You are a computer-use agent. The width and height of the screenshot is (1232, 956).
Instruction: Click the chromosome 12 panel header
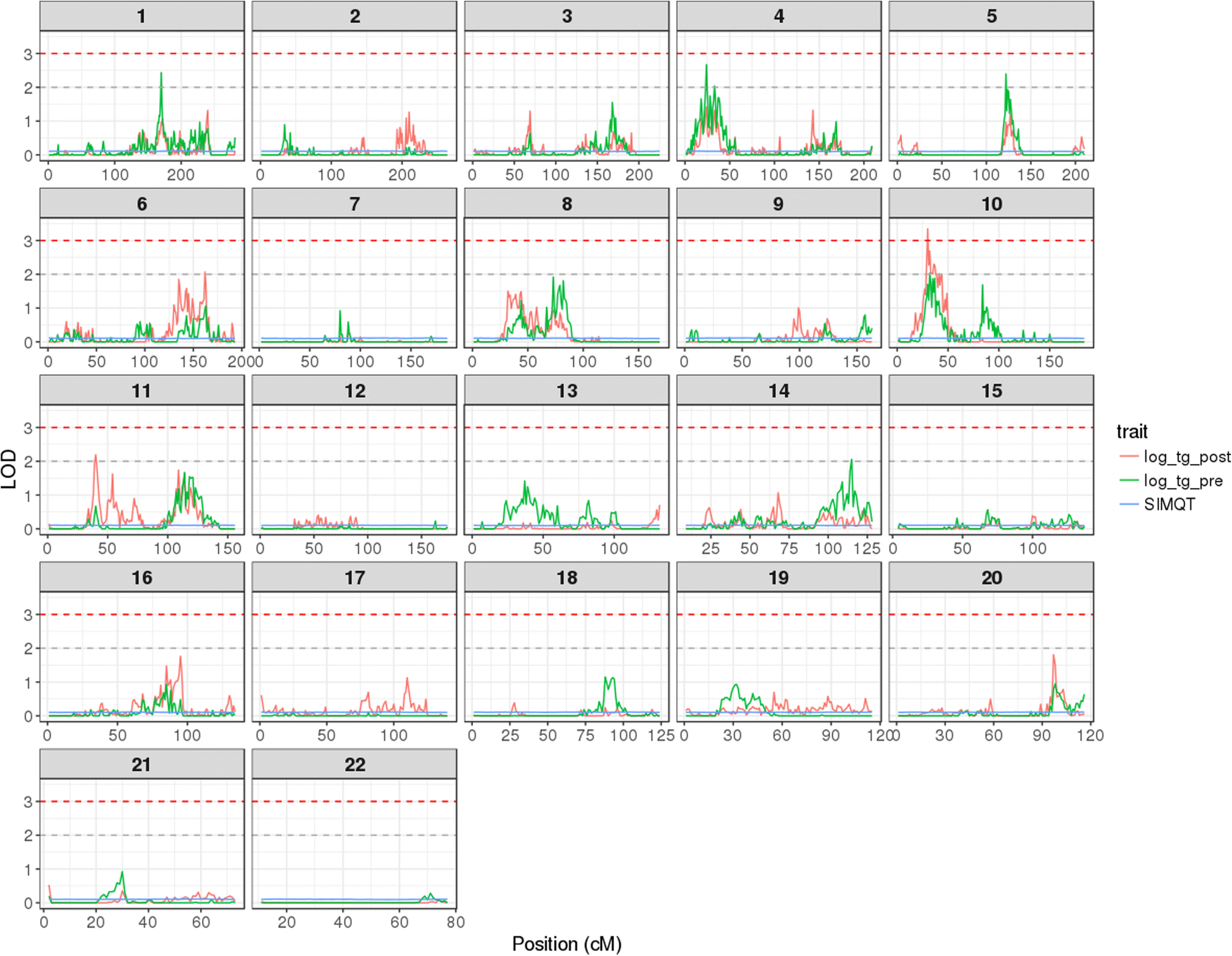coord(355,390)
